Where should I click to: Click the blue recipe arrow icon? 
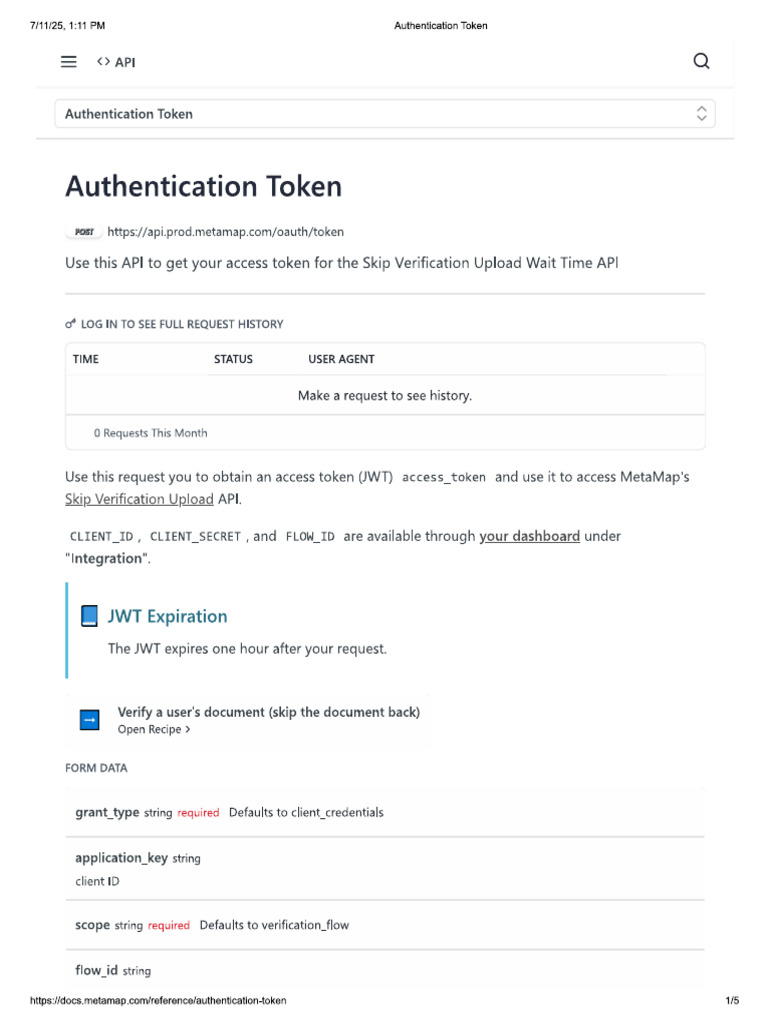[x=90, y=720]
